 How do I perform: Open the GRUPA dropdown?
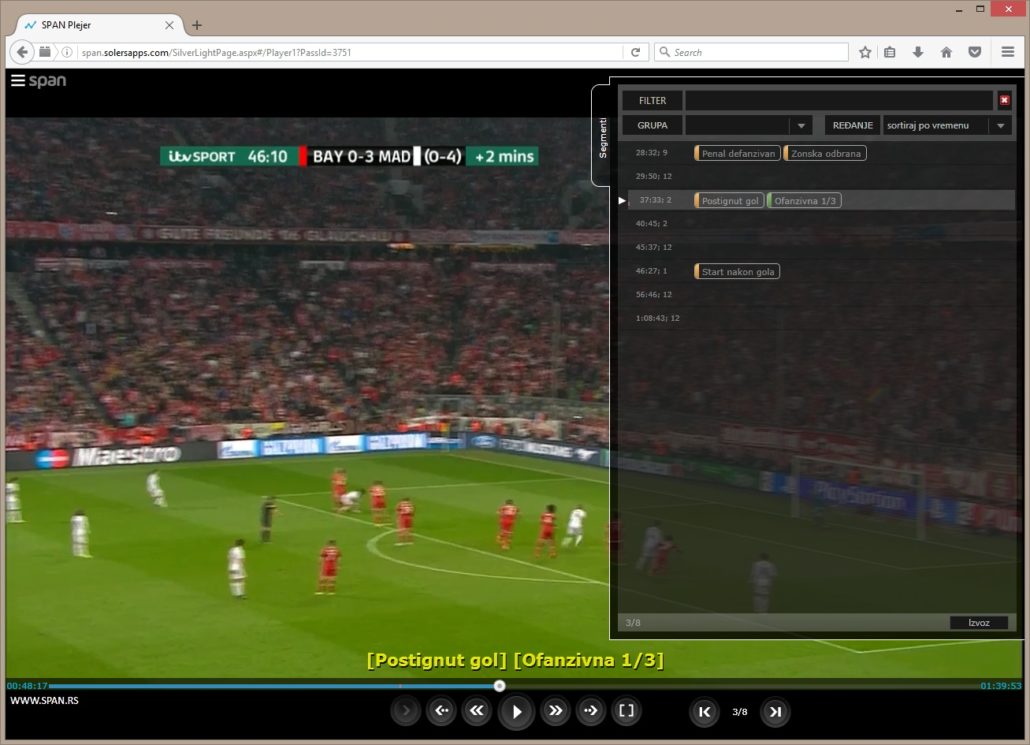coord(749,125)
